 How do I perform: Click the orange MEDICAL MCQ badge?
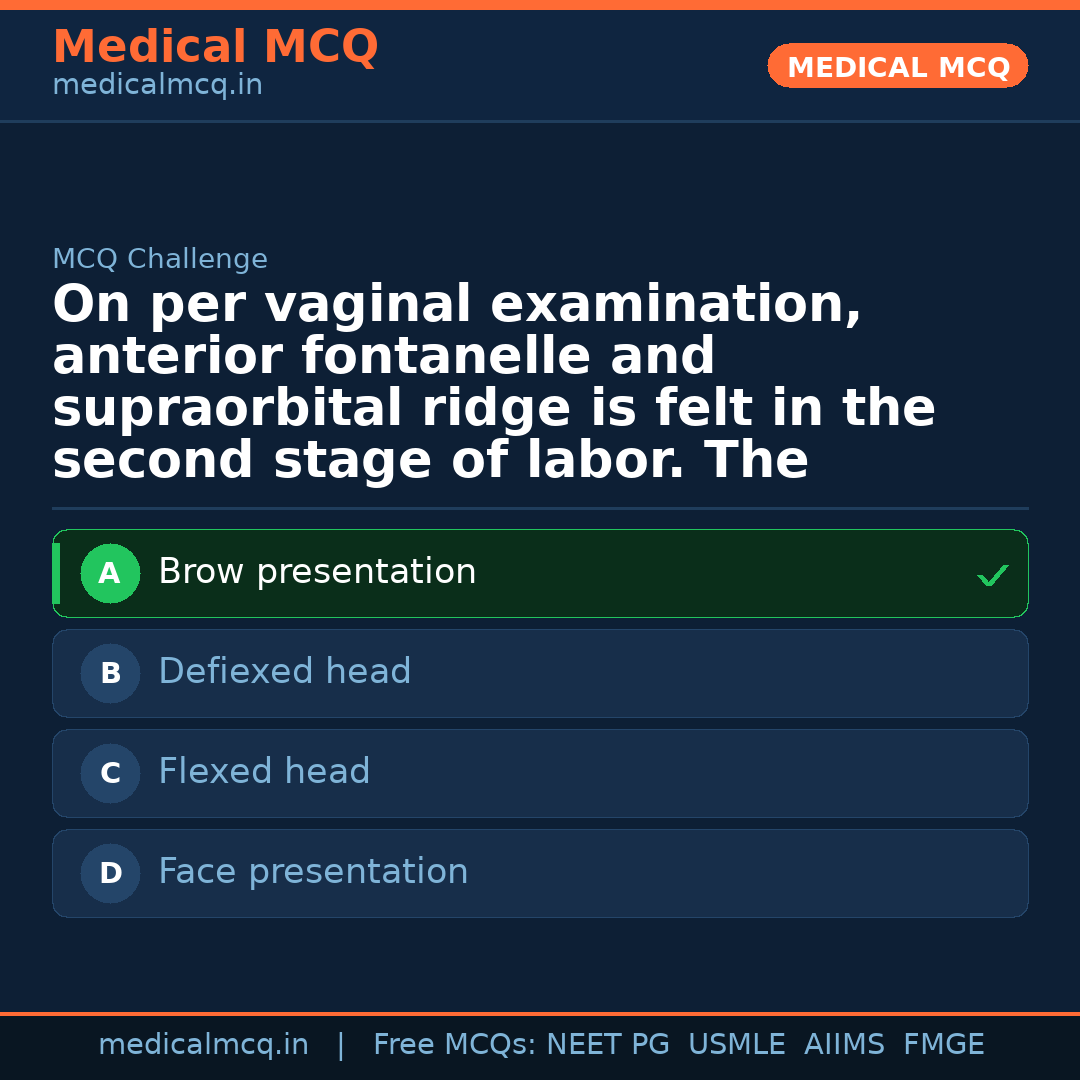pyautogui.click(x=897, y=66)
